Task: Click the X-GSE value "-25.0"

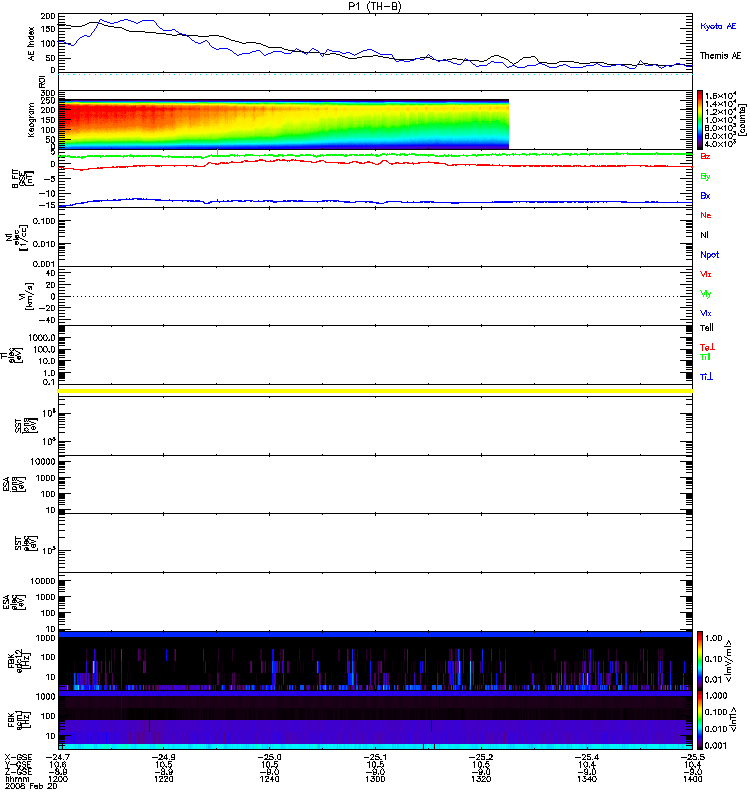Action: coord(269,757)
